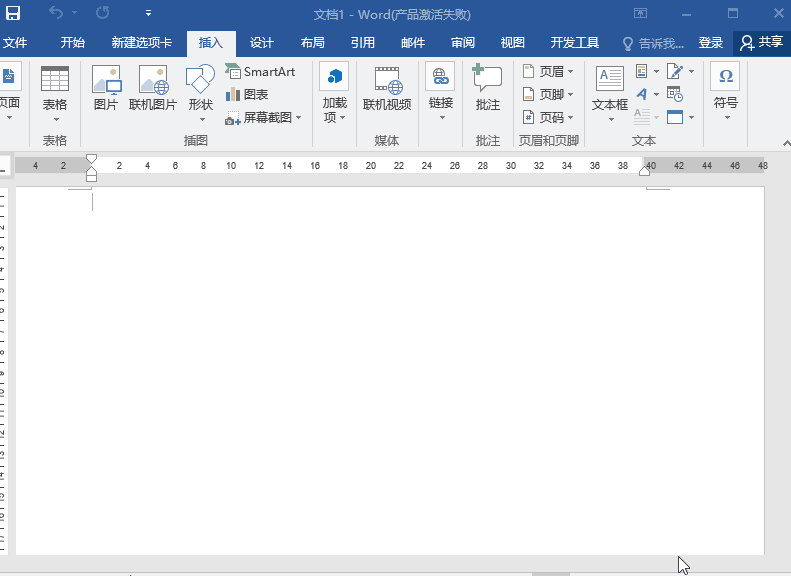Click the first-line indent marker on ruler
Screen dimensions: 791x576
click(x=91, y=159)
